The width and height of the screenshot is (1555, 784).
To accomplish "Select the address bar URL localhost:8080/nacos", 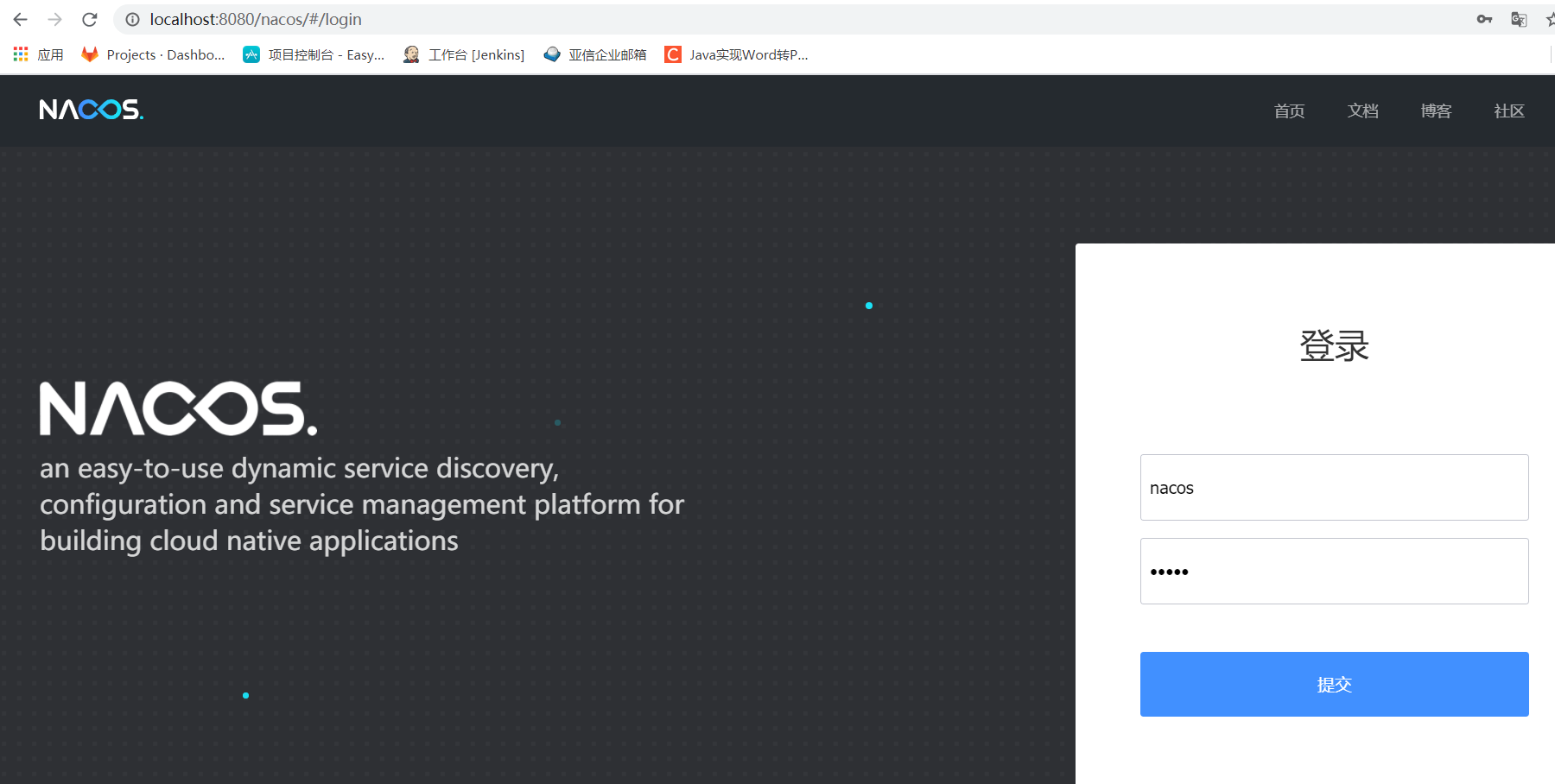I will [256, 19].
